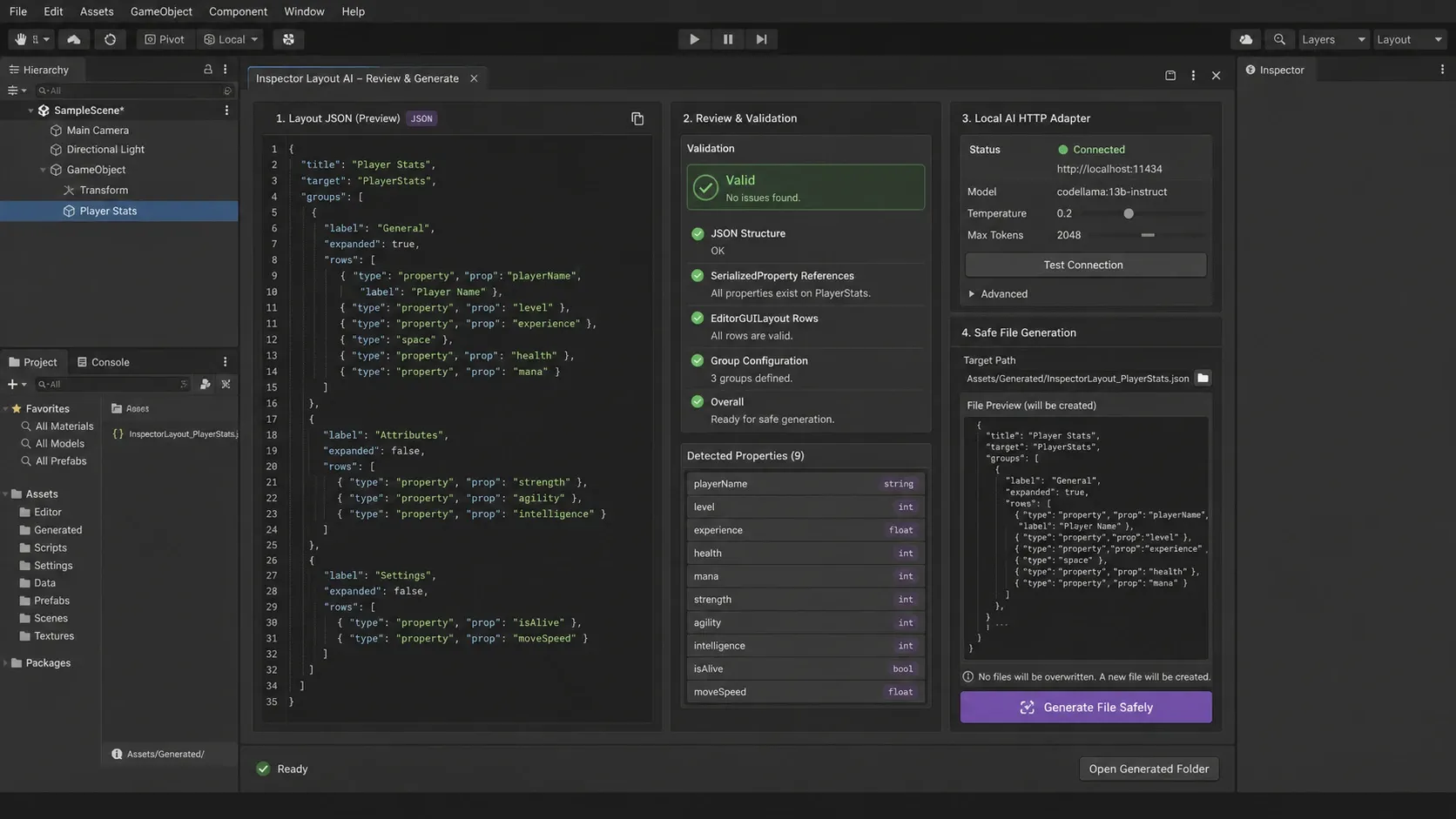This screenshot has width=1456, height=819.
Task: Click the Inspector Layout AI window kebab menu
Action: click(1193, 76)
